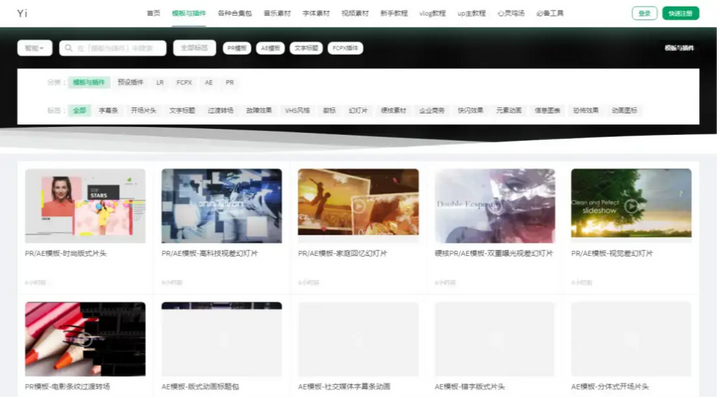The height and width of the screenshot is (398, 720).
Task: Select the 幻灯片 tag filter
Action: (x=358, y=111)
